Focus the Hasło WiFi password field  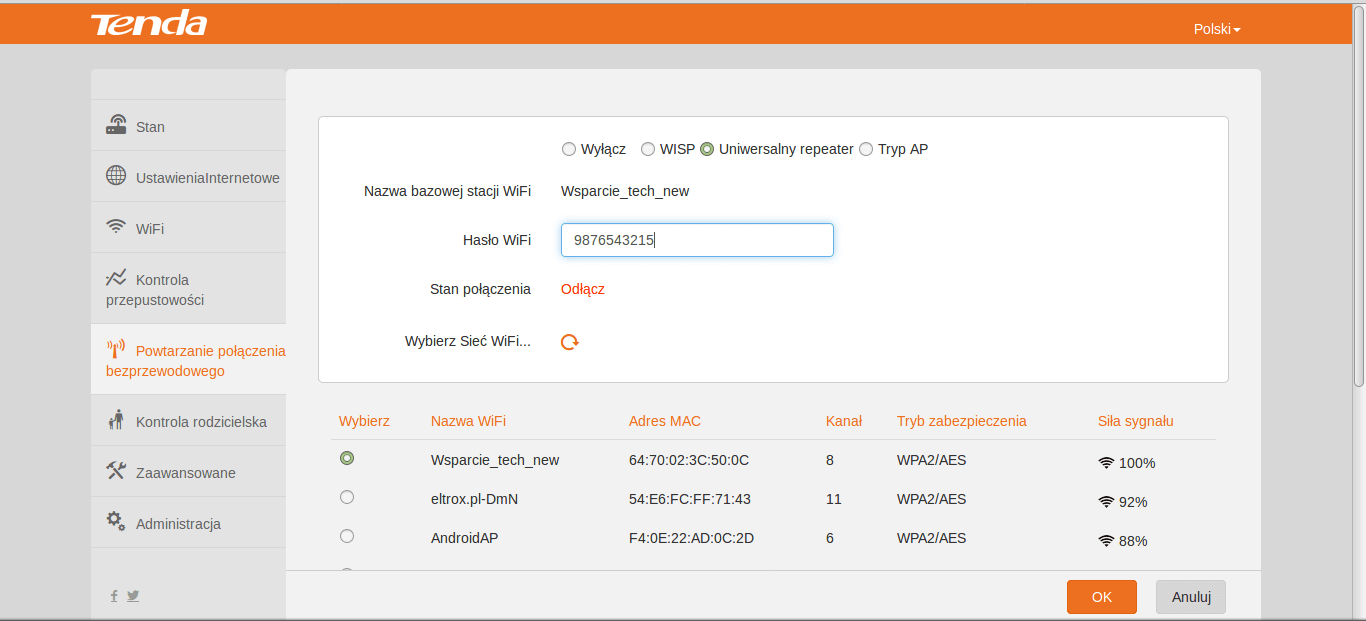(x=697, y=240)
